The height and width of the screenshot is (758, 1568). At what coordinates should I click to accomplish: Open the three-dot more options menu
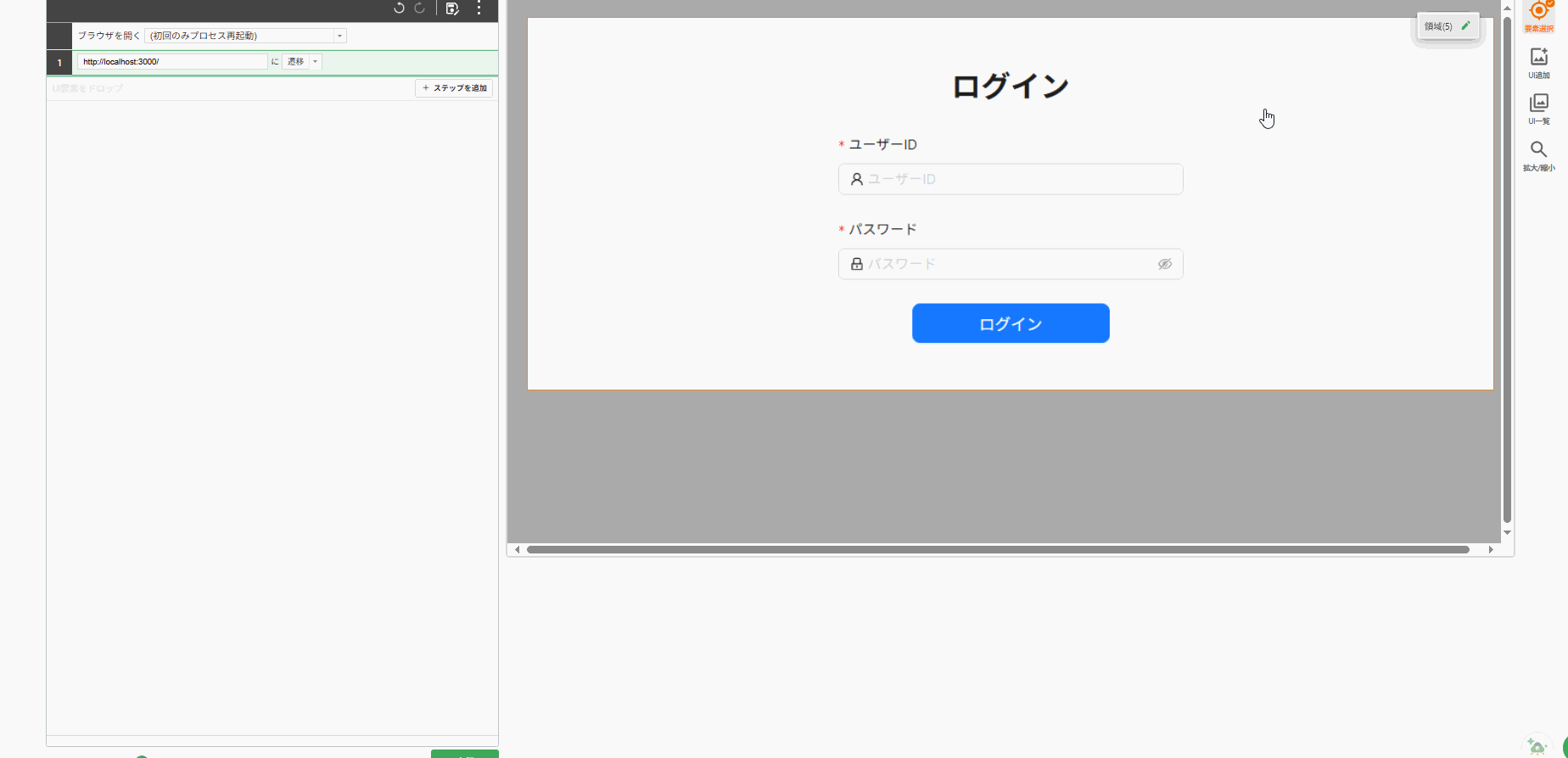tap(479, 8)
